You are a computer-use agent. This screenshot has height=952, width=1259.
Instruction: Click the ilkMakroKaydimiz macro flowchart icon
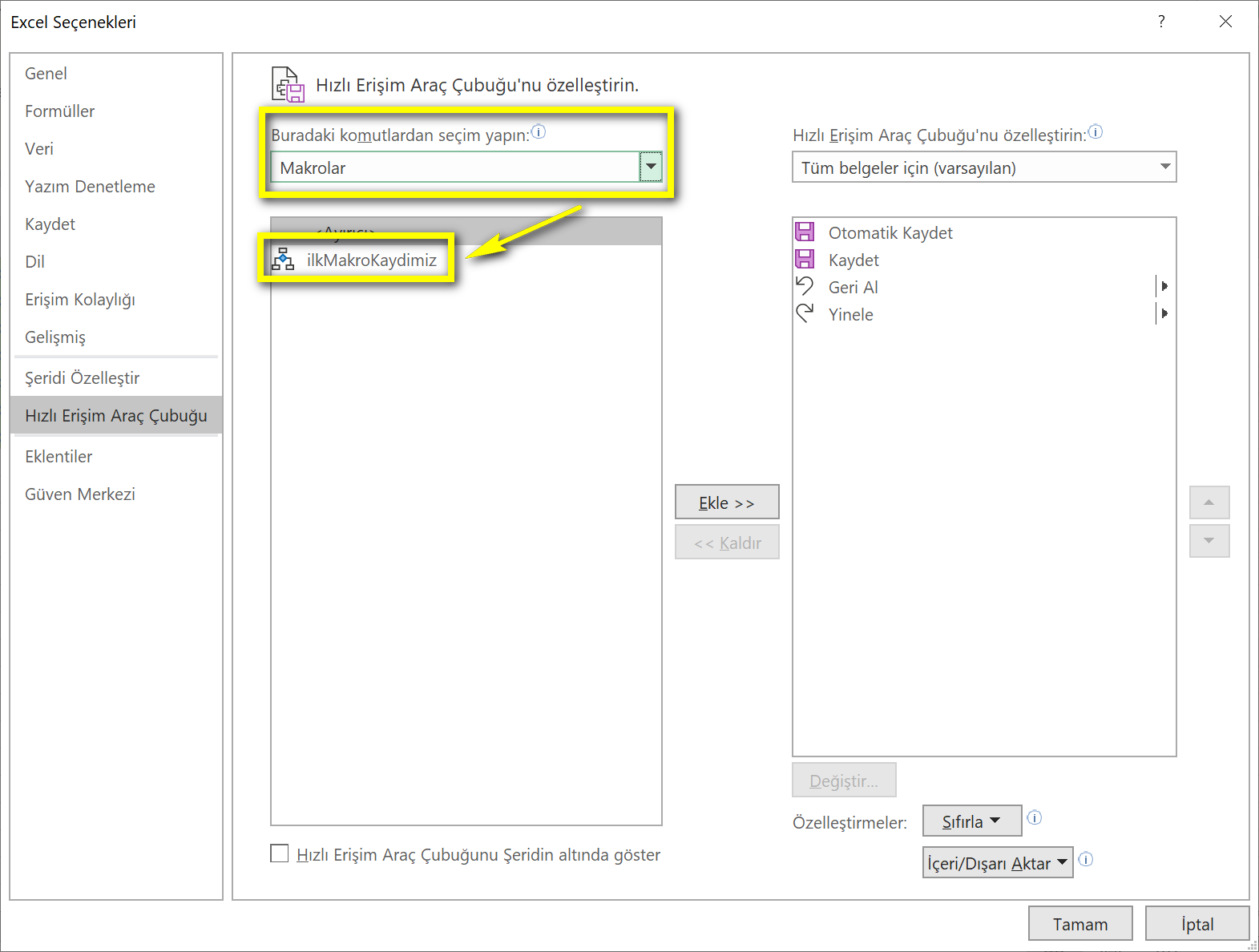[282, 259]
